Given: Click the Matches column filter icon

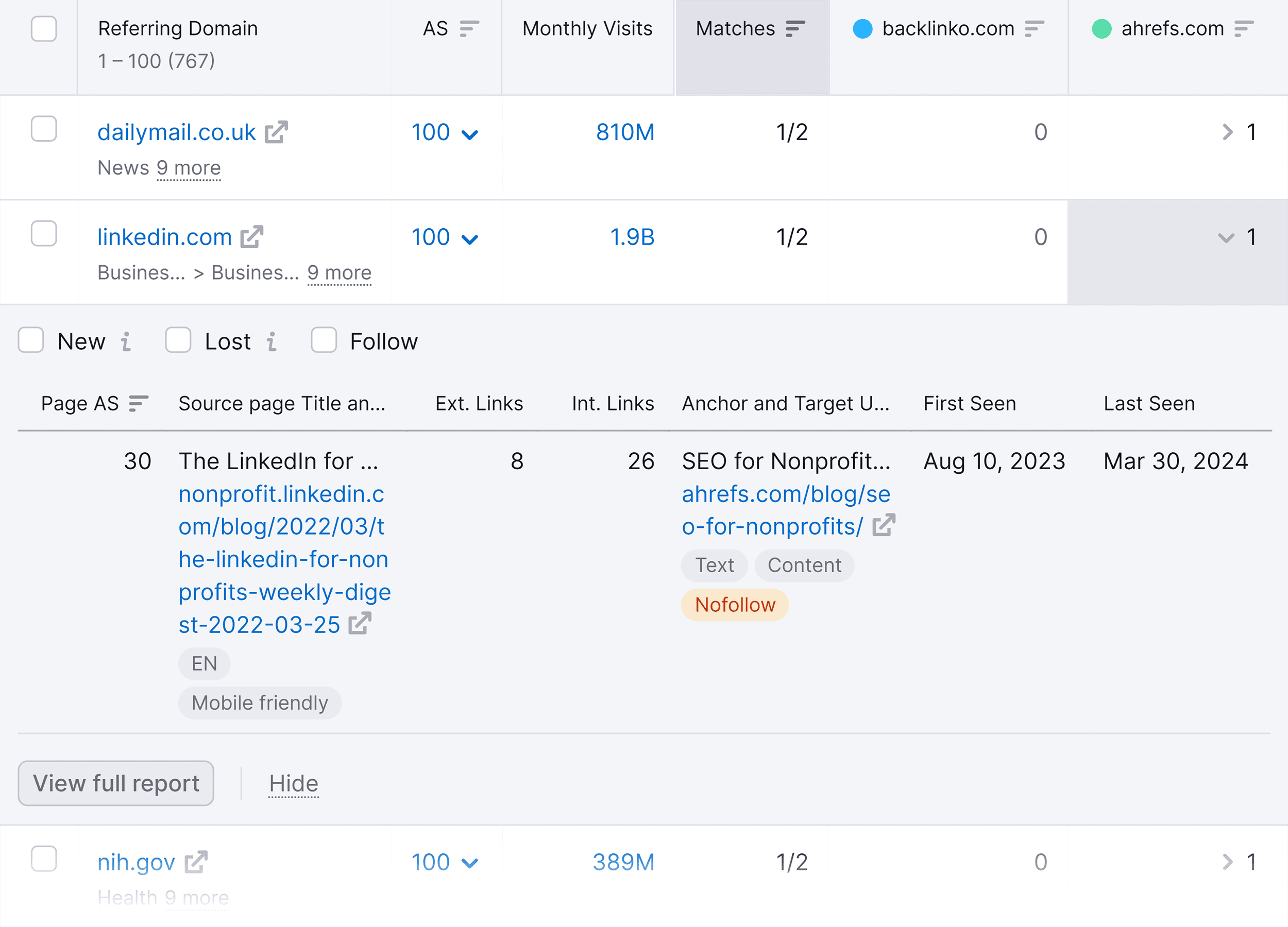Looking at the screenshot, I should 796,28.
